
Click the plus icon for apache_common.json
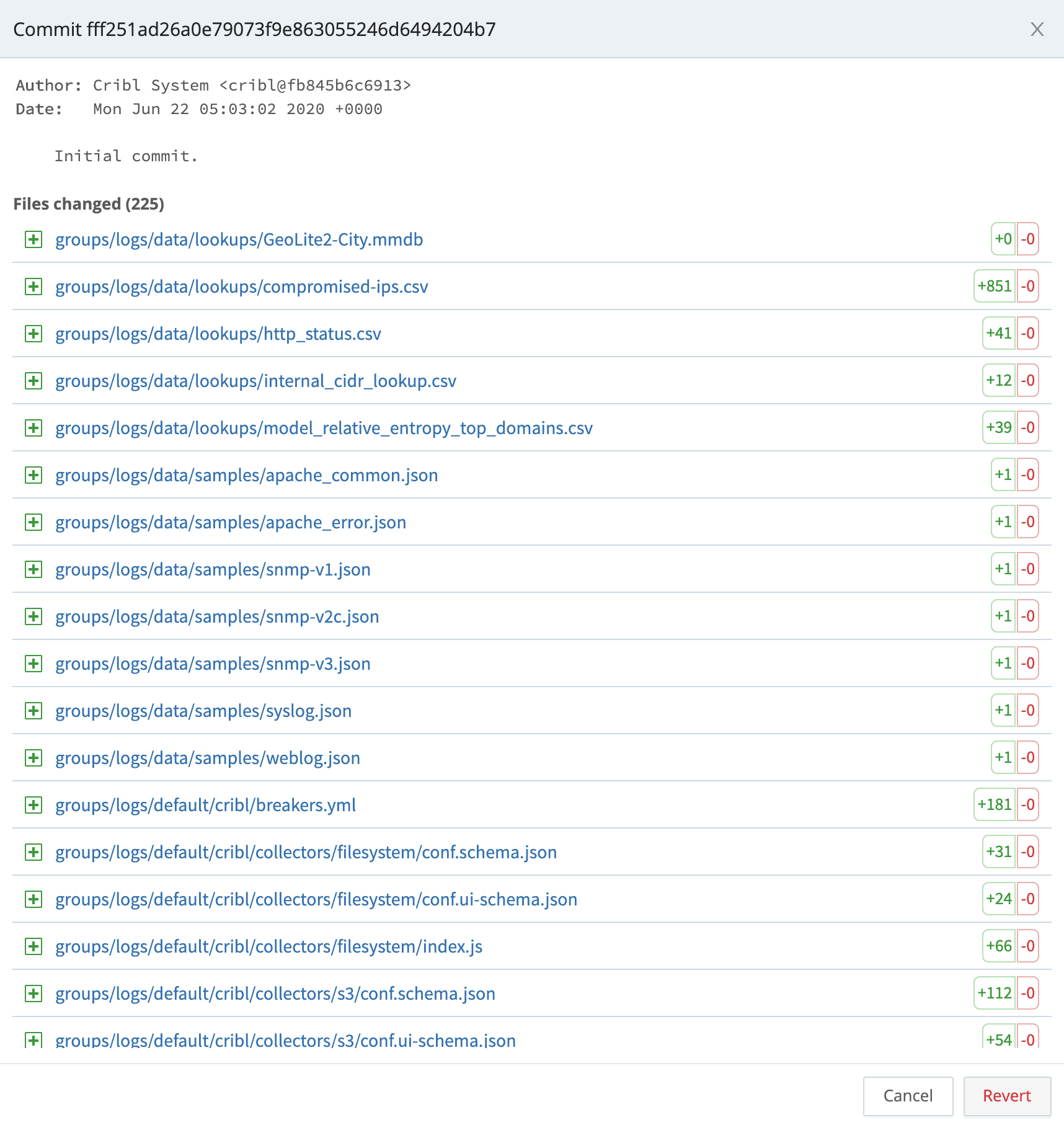33,475
